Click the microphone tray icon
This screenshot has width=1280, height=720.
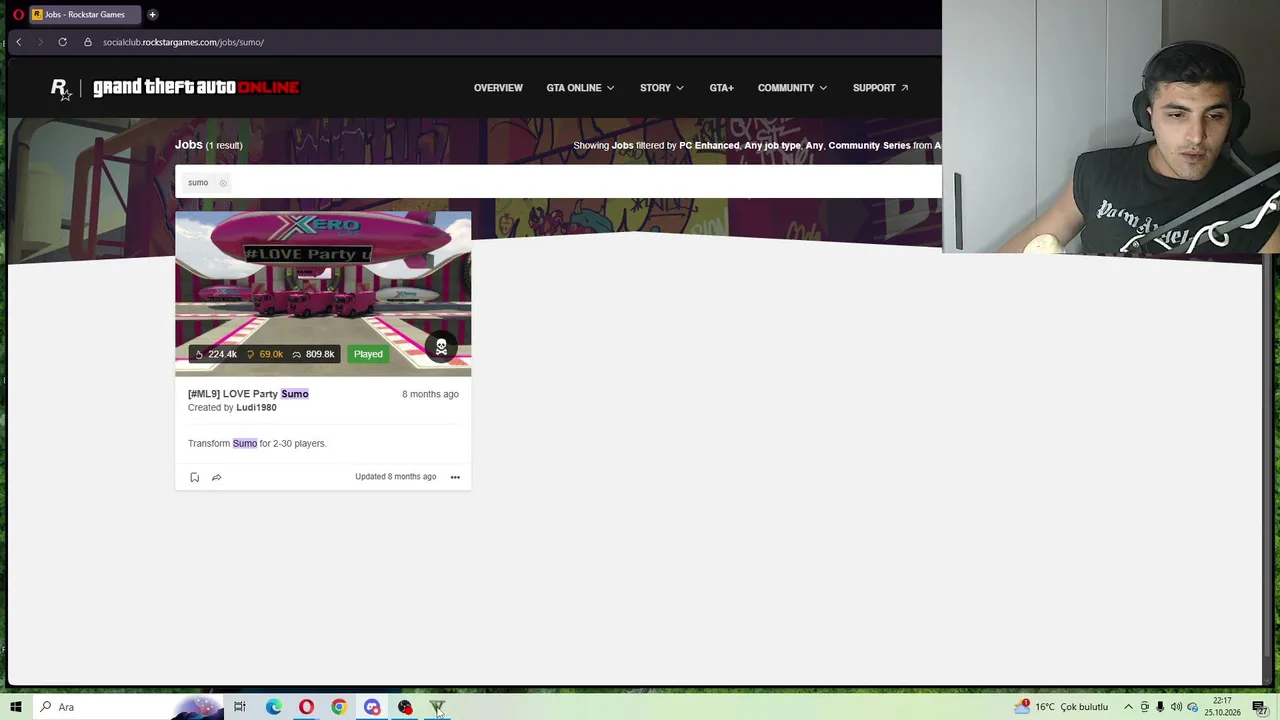(1160, 707)
